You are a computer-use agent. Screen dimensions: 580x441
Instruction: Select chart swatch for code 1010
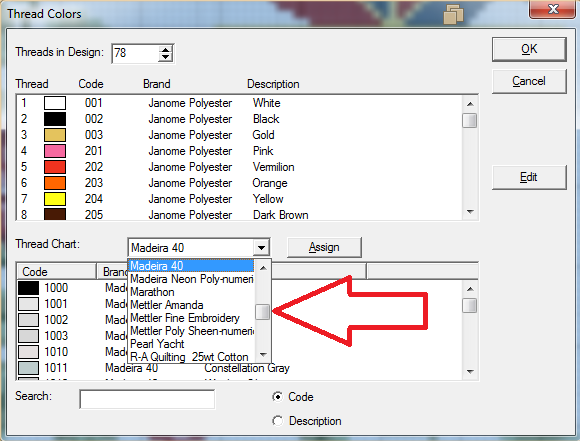(28, 351)
